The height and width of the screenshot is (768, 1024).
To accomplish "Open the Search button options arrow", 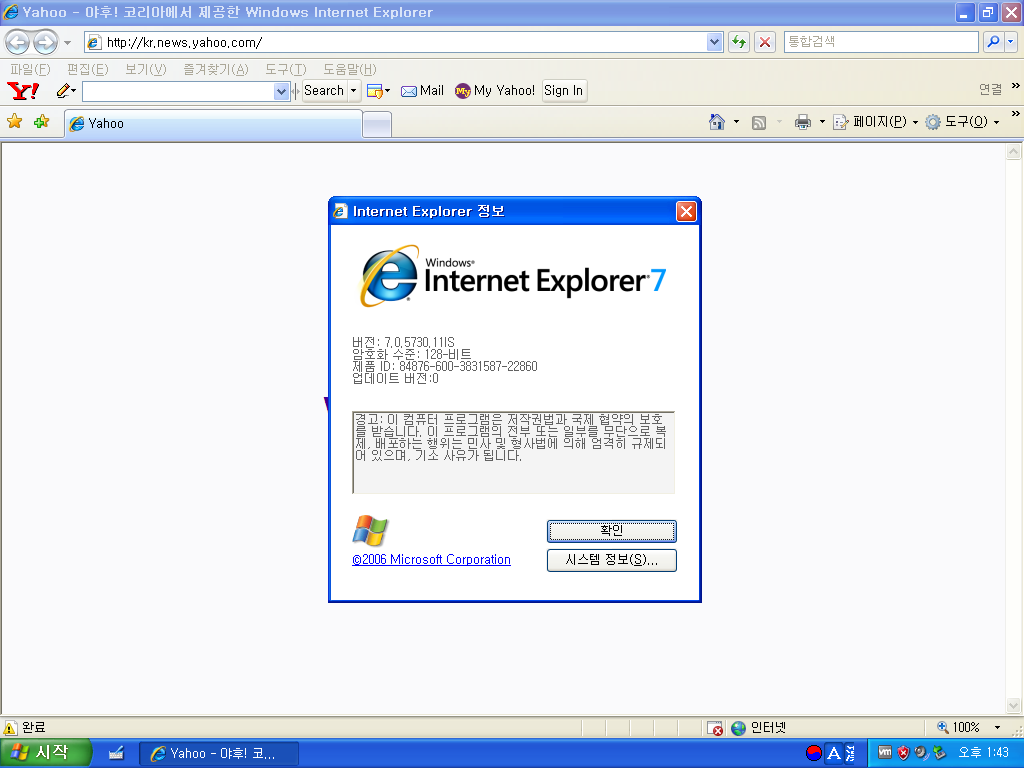I will 353,91.
